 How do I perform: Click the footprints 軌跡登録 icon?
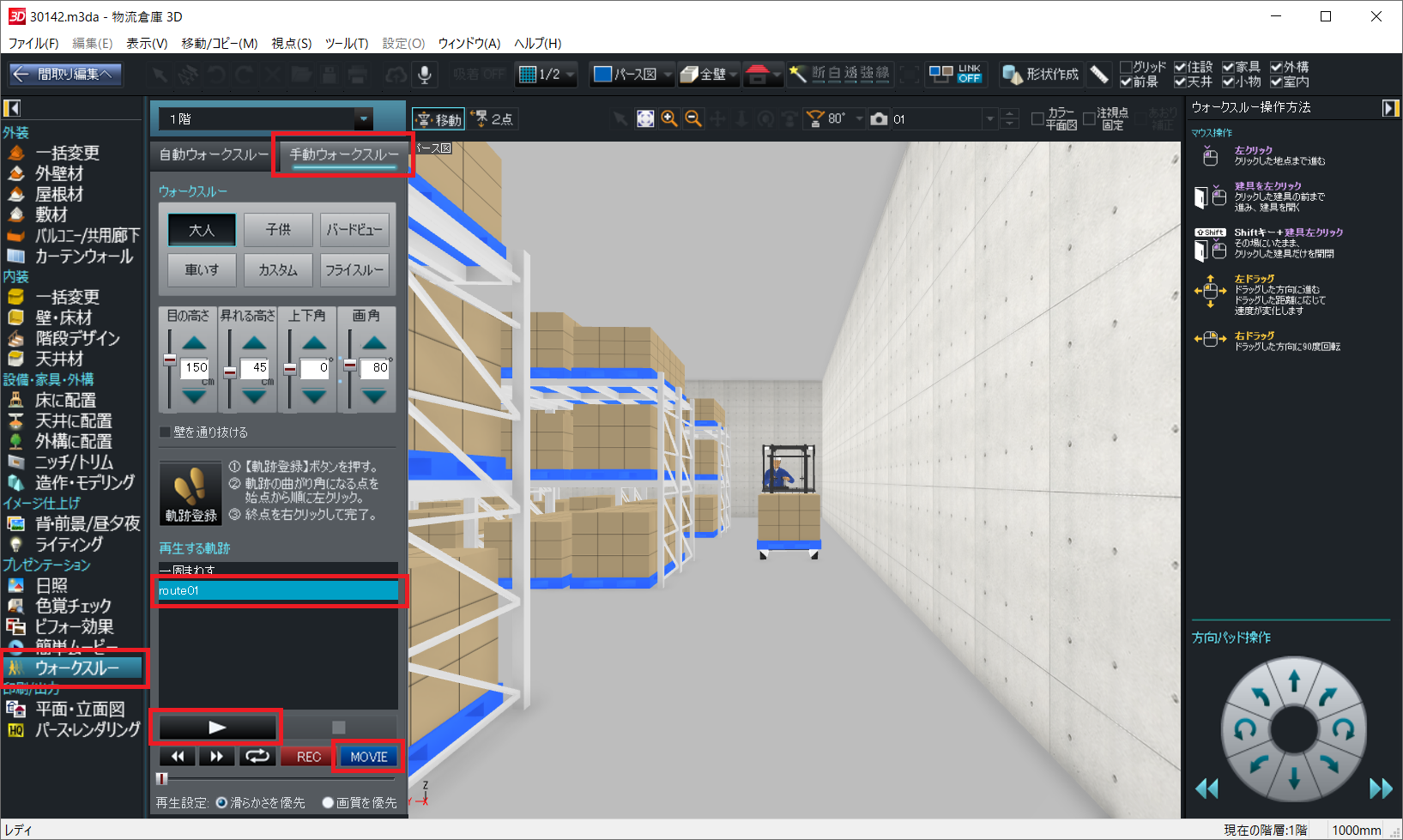click(190, 494)
